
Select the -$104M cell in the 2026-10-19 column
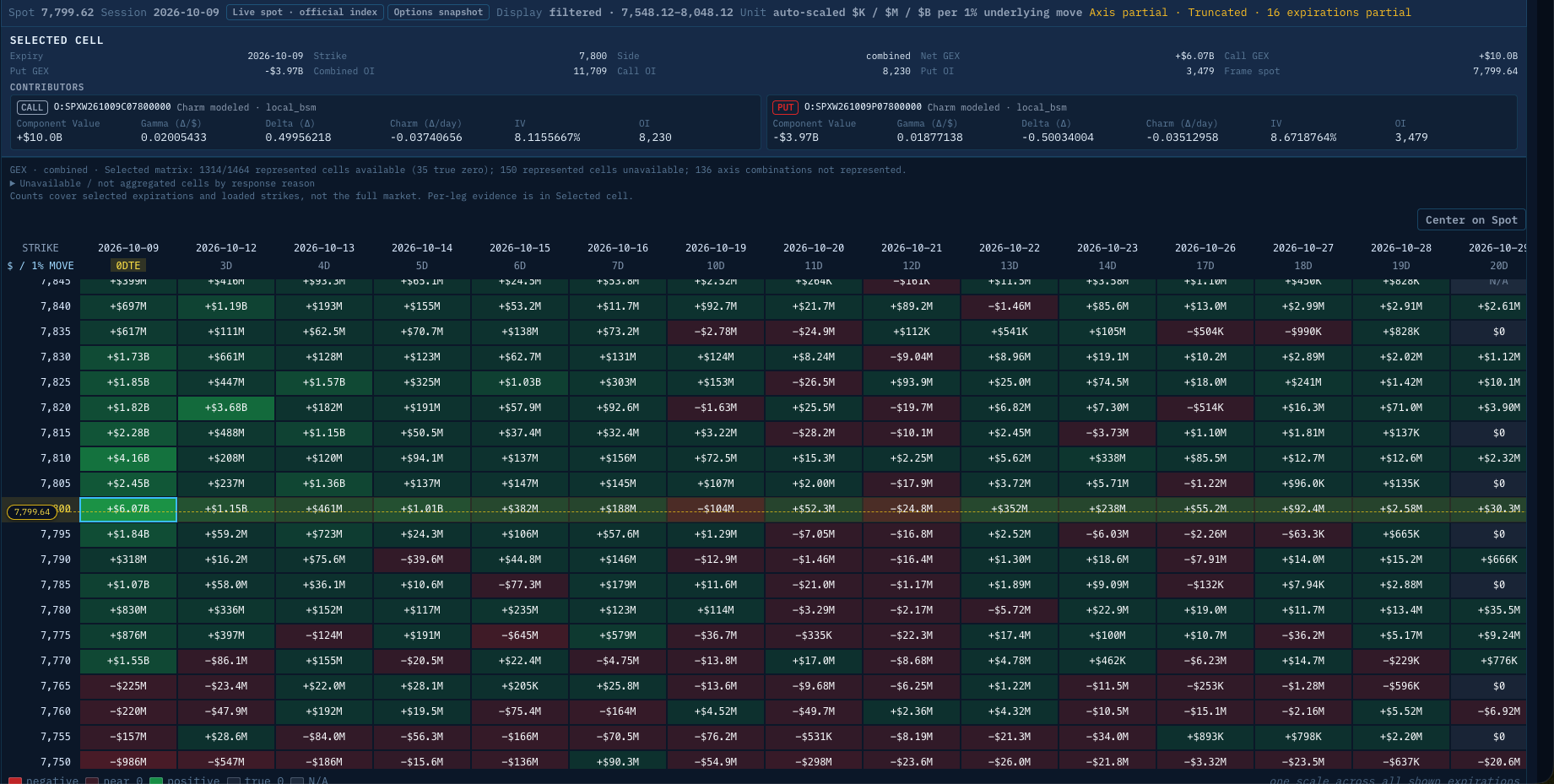(716, 509)
